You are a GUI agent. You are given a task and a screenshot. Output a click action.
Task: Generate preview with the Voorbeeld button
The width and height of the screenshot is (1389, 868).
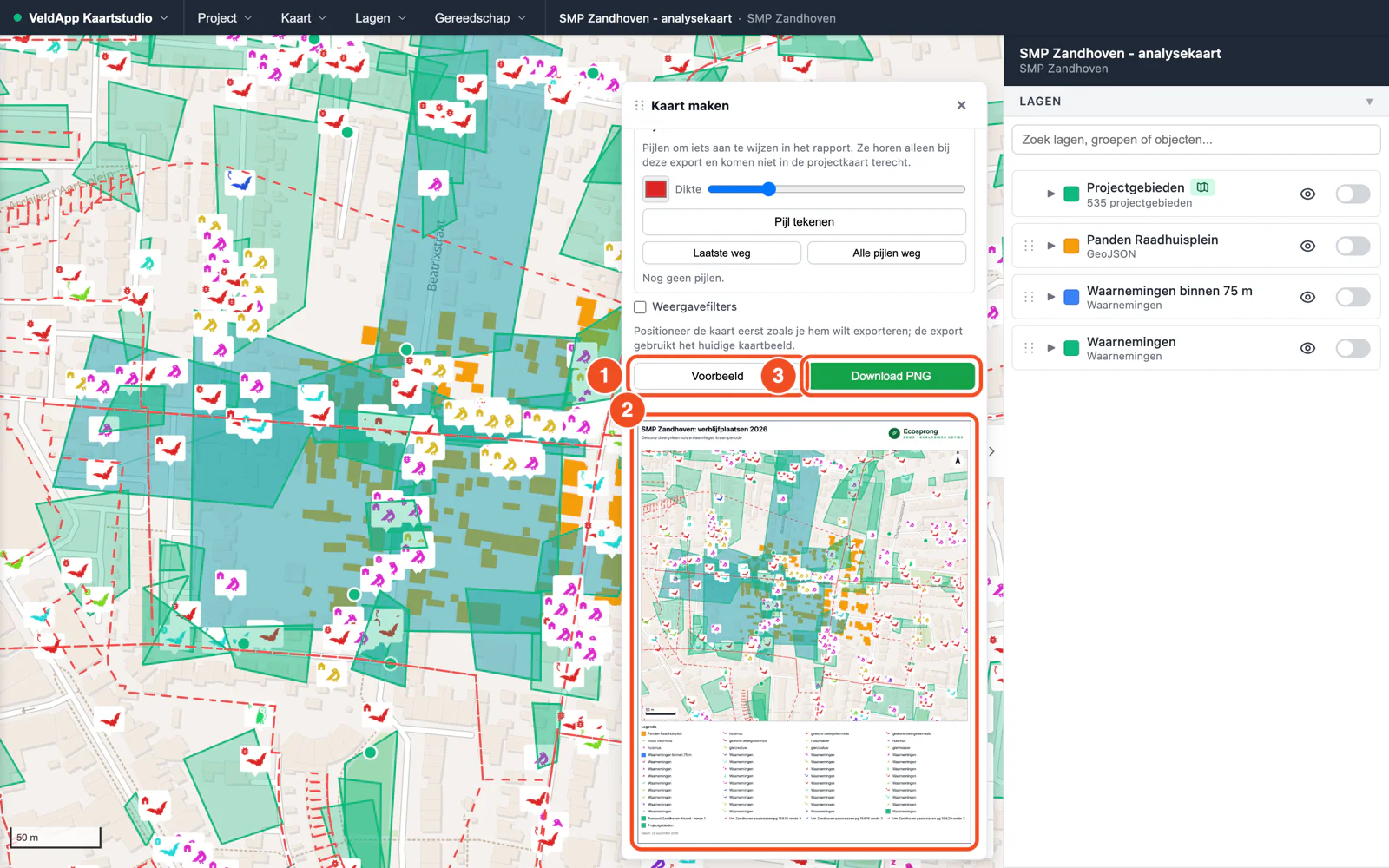point(717,376)
